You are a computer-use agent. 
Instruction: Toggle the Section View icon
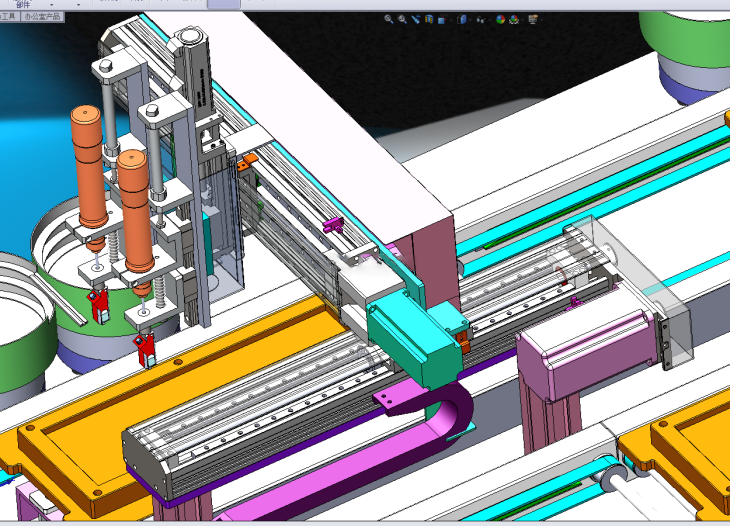point(428,19)
